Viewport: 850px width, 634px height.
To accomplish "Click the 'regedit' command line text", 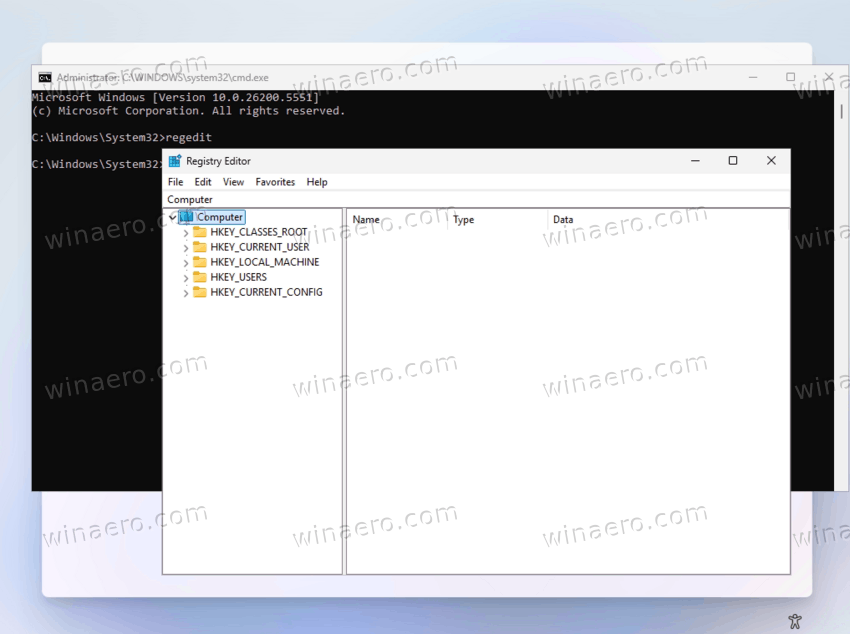I will 188,138.
